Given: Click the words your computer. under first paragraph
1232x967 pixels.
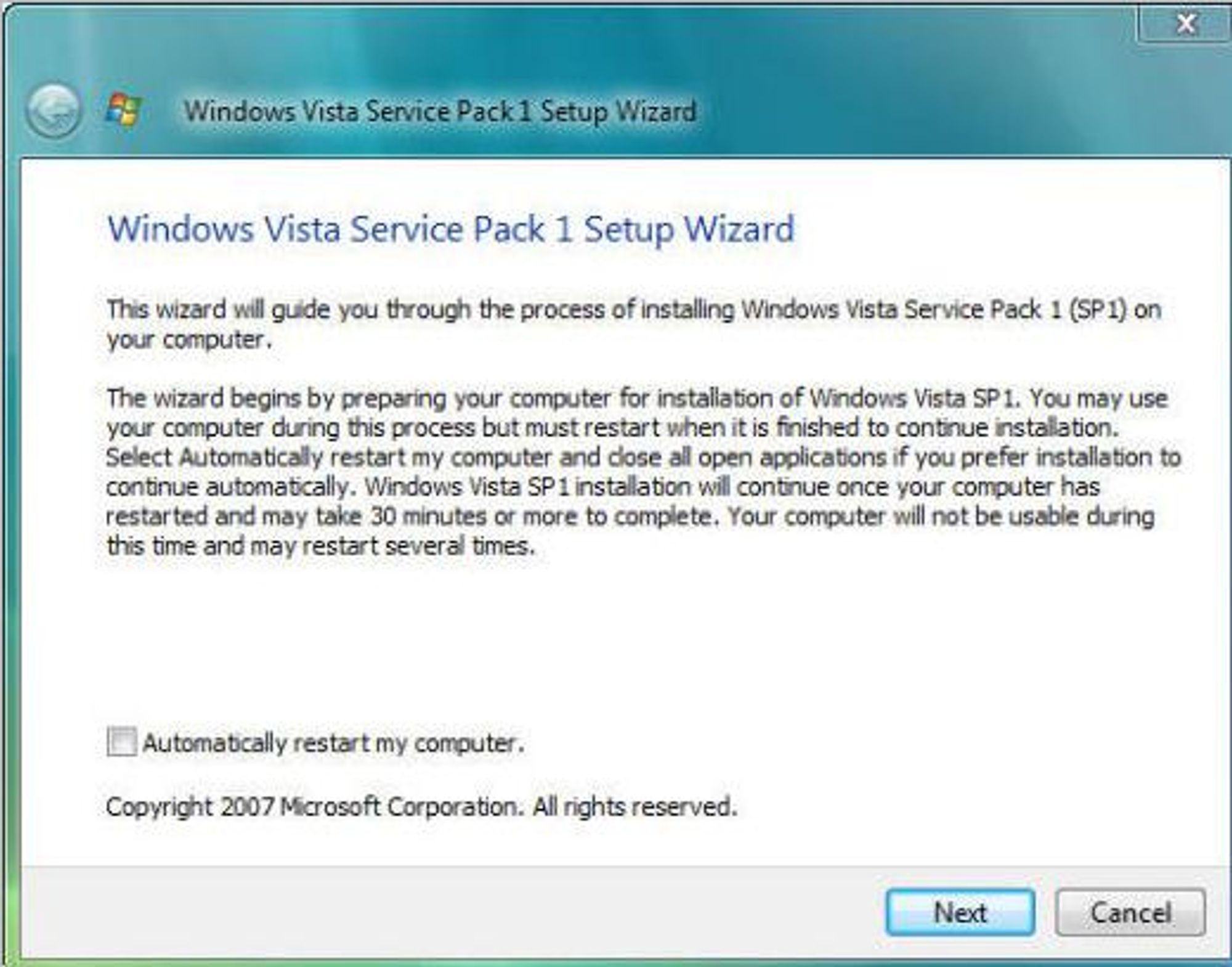Looking at the screenshot, I should pyautogui.click(x=188, y=340).
